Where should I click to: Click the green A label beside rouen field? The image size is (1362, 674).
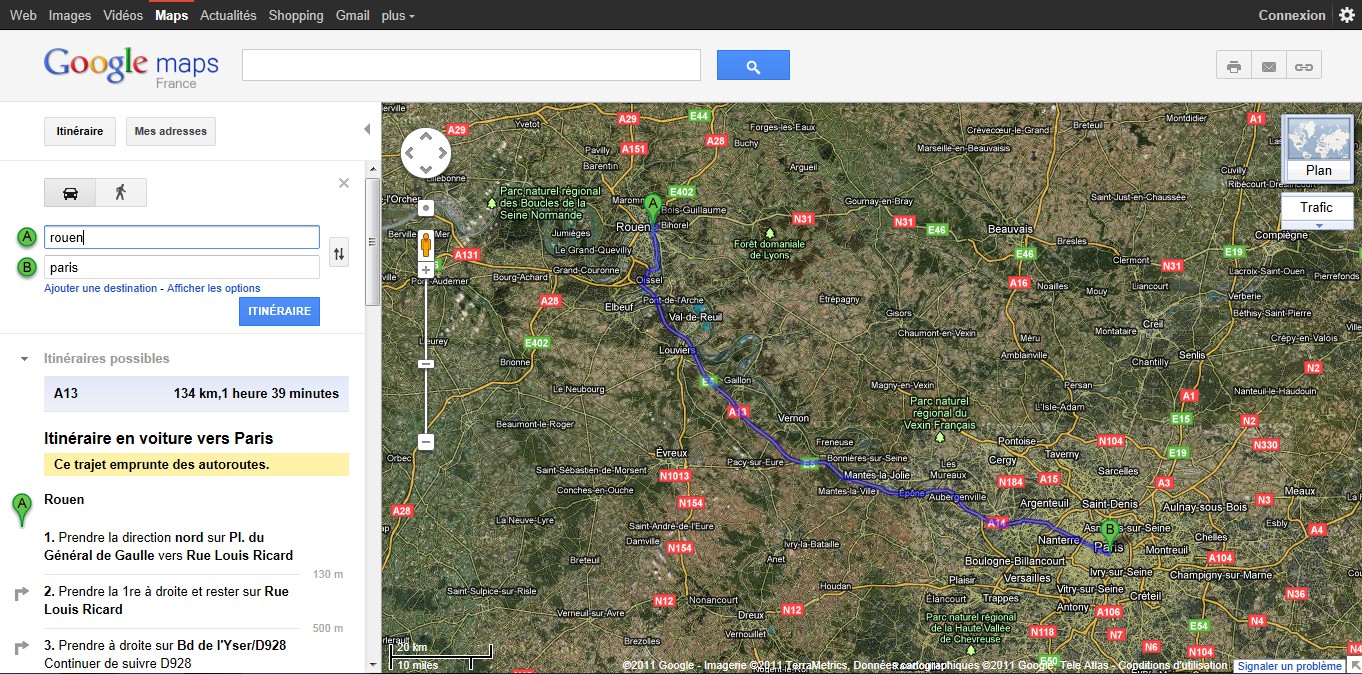click(27, 237)
